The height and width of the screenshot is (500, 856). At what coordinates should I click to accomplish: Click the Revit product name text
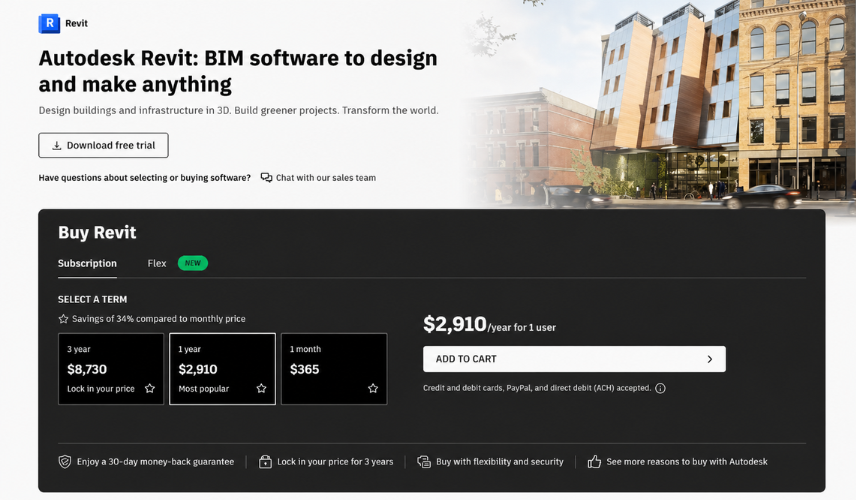76,23
